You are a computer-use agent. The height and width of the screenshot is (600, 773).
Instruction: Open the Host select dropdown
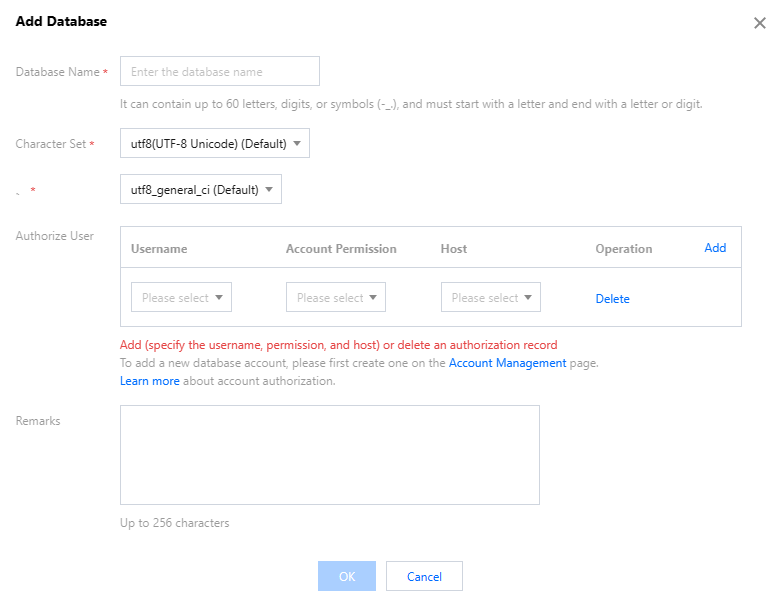click(x=491, y=297)
